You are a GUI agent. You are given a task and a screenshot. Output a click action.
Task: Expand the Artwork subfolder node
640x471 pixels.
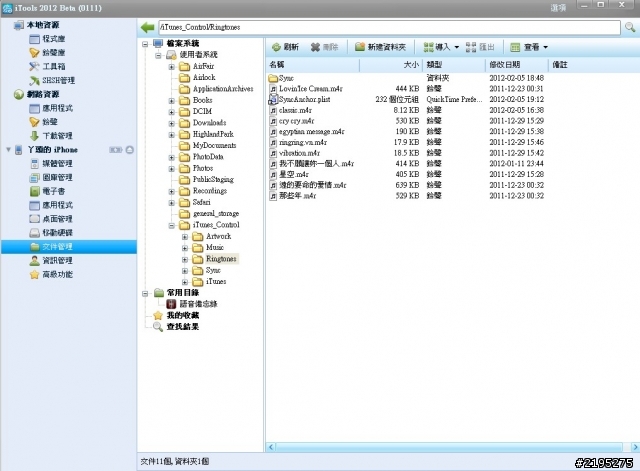click(185, 237)
